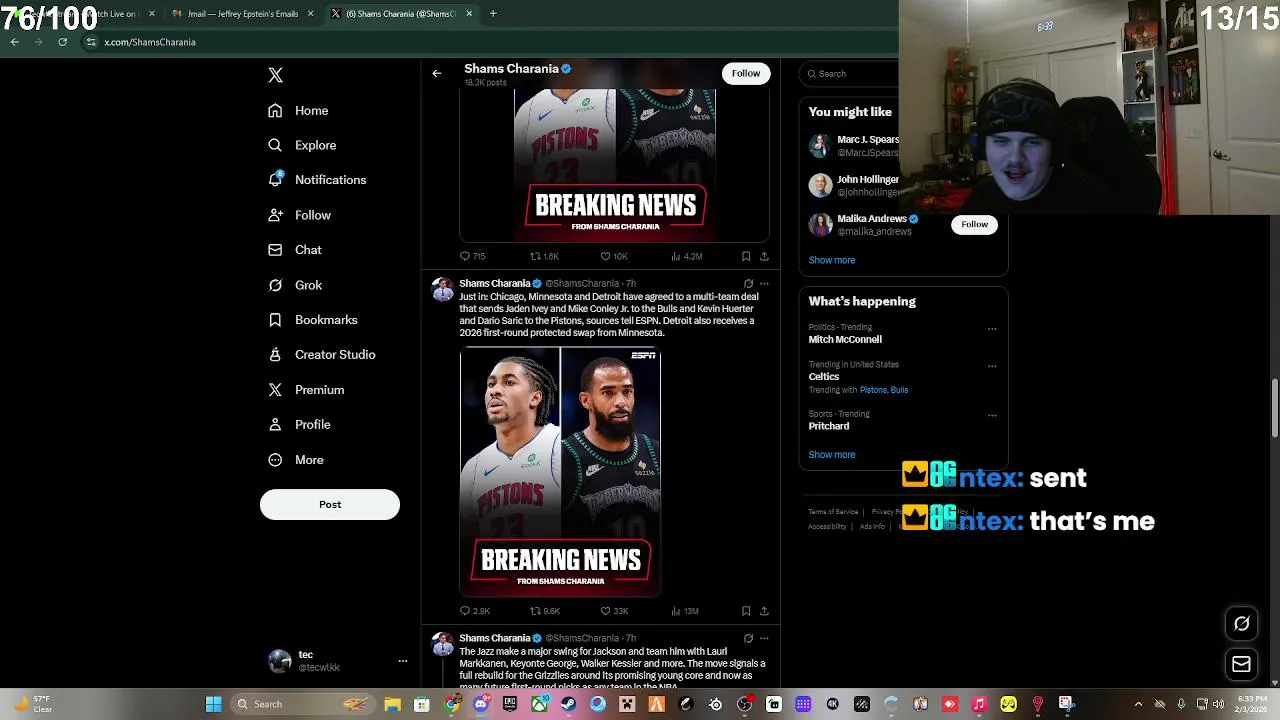Click the white Post button
This screenshot has width=1280, height=720.
click(x=330, y=504)
